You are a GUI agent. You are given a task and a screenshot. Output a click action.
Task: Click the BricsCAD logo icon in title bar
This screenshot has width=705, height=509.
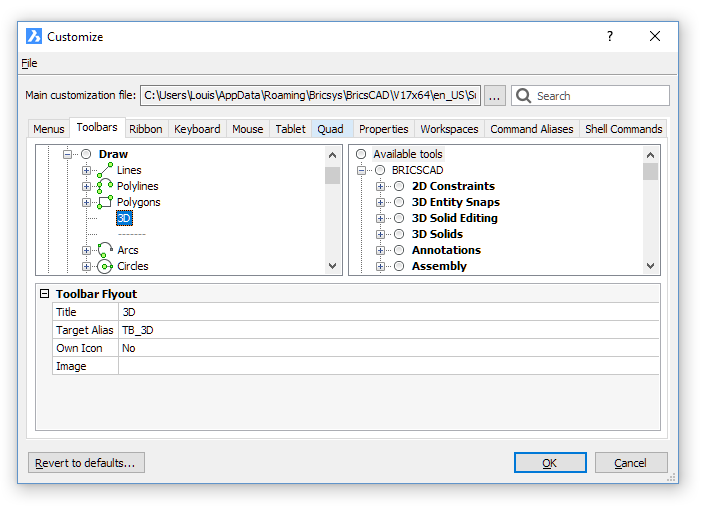pos(34,36)
